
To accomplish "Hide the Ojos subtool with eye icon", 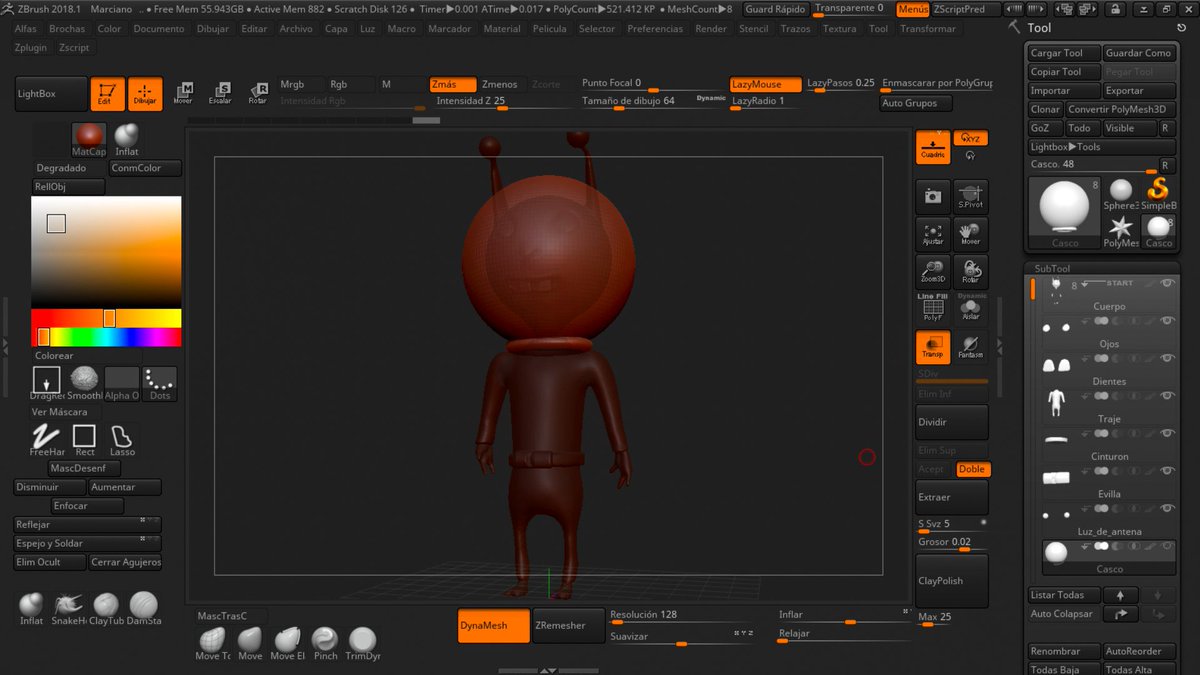I will point(1166,321).
